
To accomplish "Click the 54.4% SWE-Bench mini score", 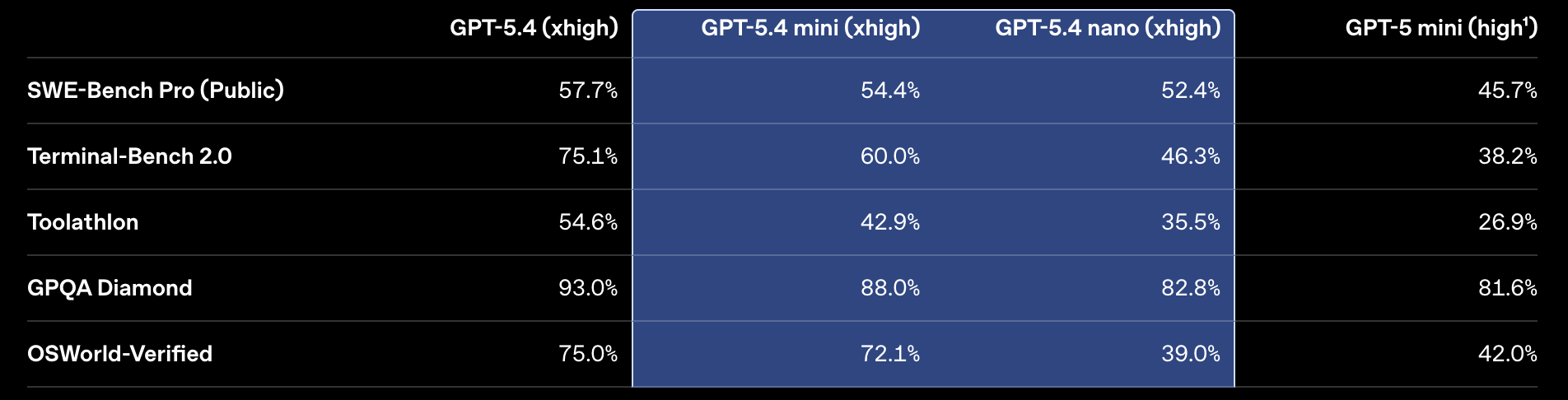I will coord(890,91).
